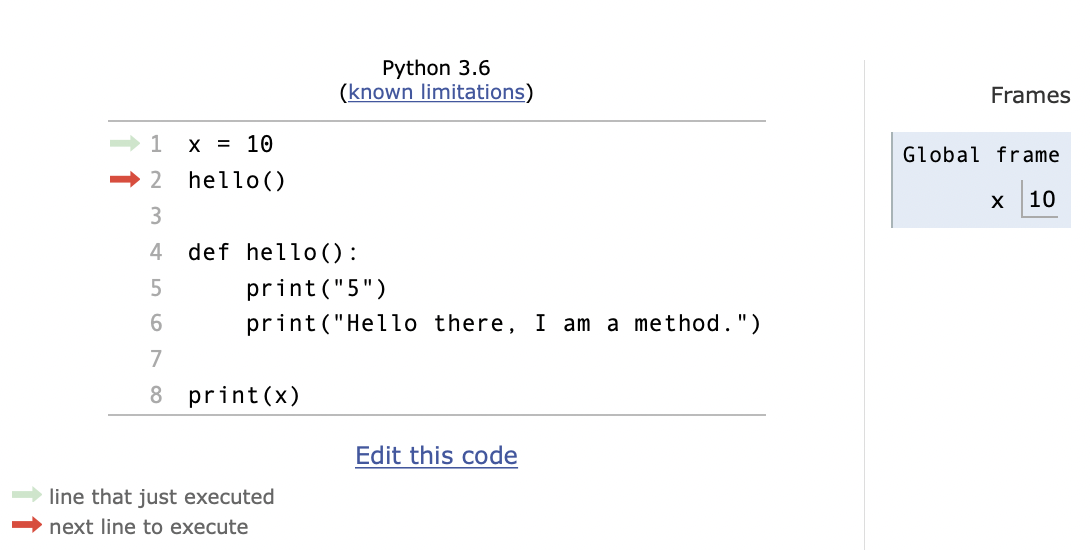
Task: Click line number 2 in the gutter
Action: coord(156,180)
